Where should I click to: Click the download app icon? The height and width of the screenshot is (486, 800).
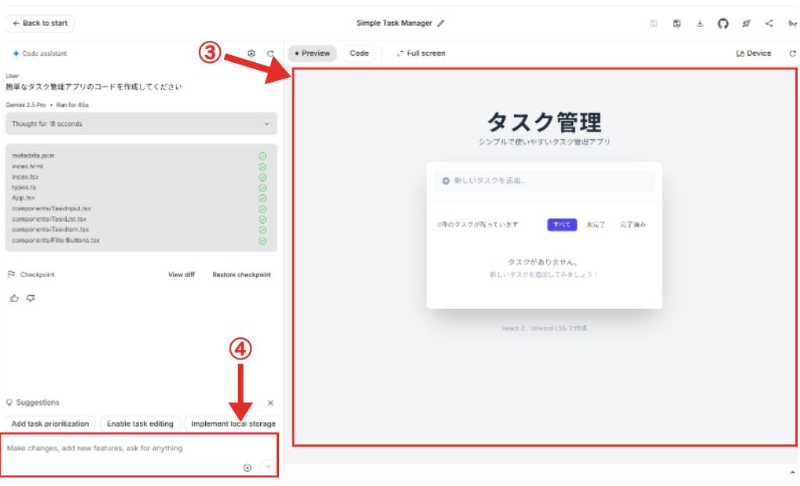tap(700, 23)
